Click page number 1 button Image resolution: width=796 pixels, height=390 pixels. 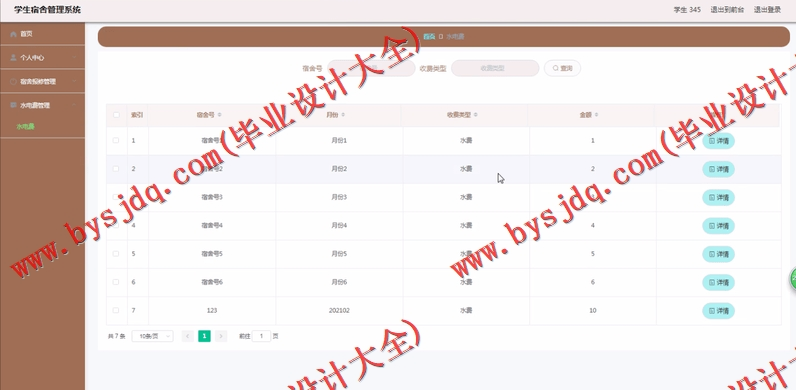(204, 336)
